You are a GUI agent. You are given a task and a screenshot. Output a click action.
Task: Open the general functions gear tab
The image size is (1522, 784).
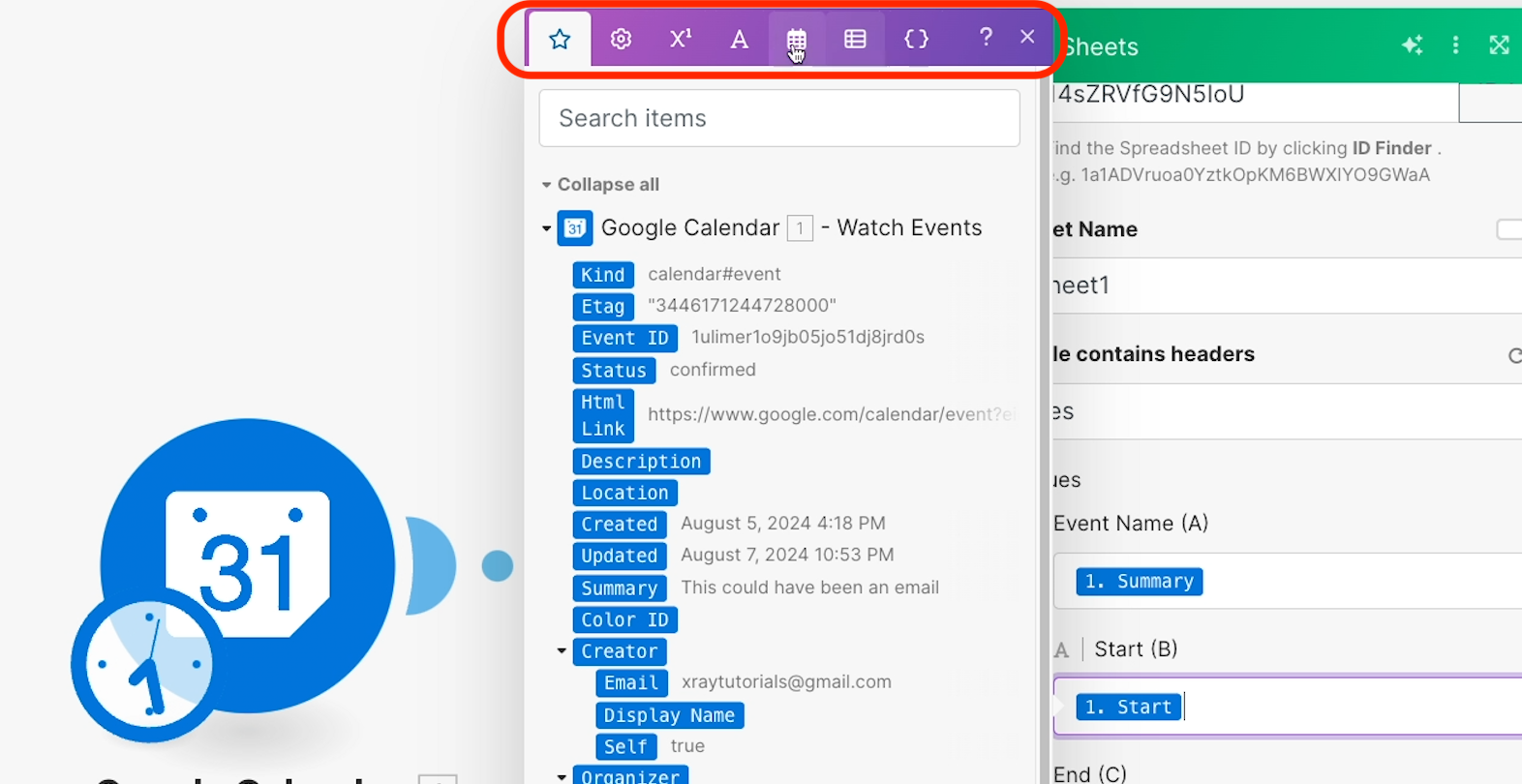pos(621,39)
